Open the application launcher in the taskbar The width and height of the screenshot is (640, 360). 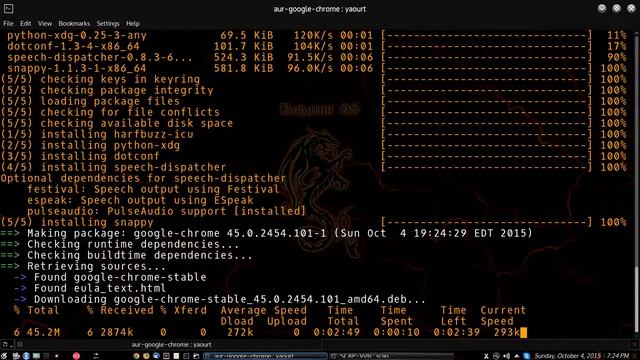click(4, 356)
